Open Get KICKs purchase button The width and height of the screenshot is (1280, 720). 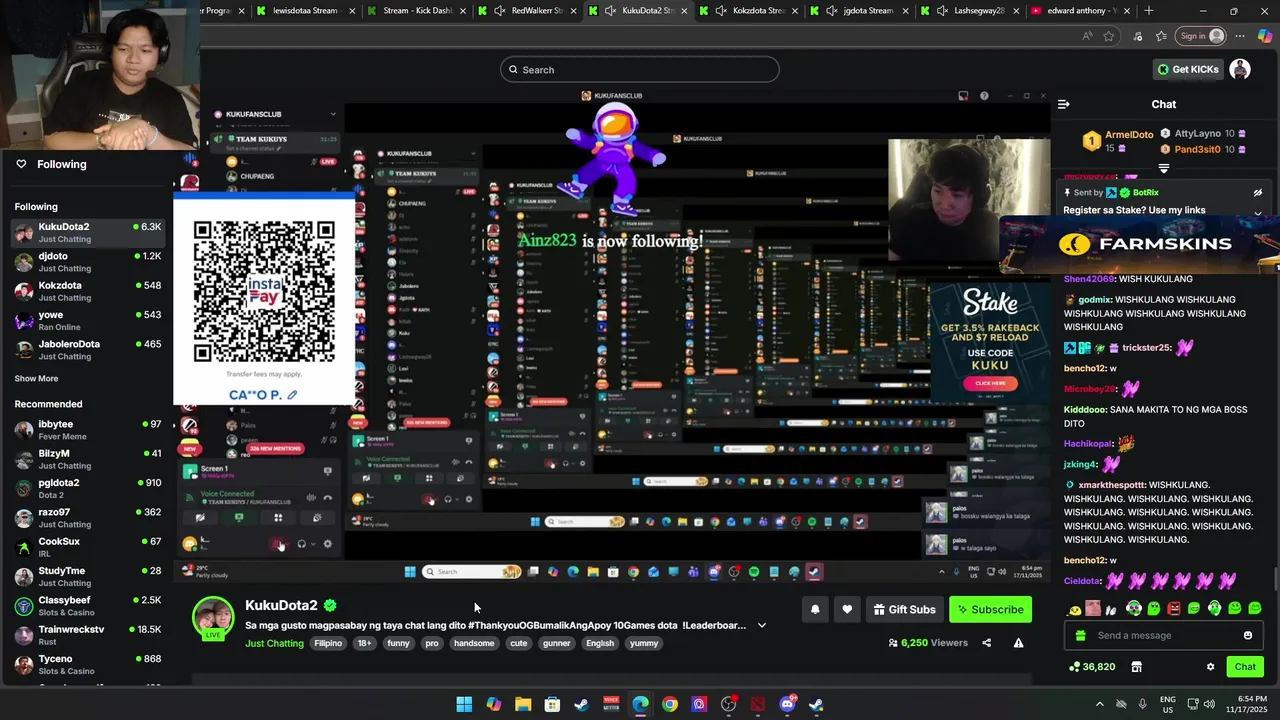[x=1188, y=69]
